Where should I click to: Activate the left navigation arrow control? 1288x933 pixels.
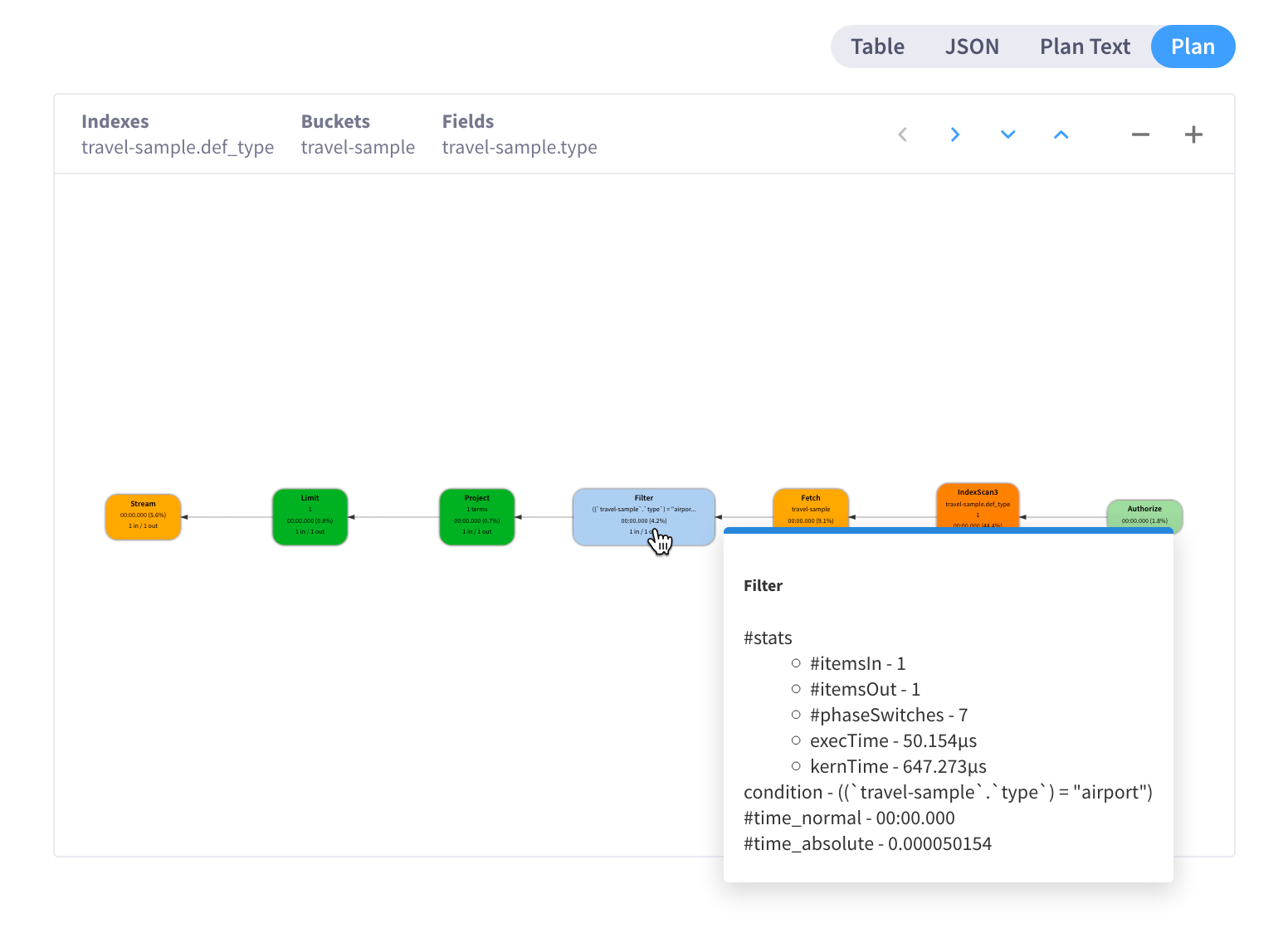click(902, 134)
